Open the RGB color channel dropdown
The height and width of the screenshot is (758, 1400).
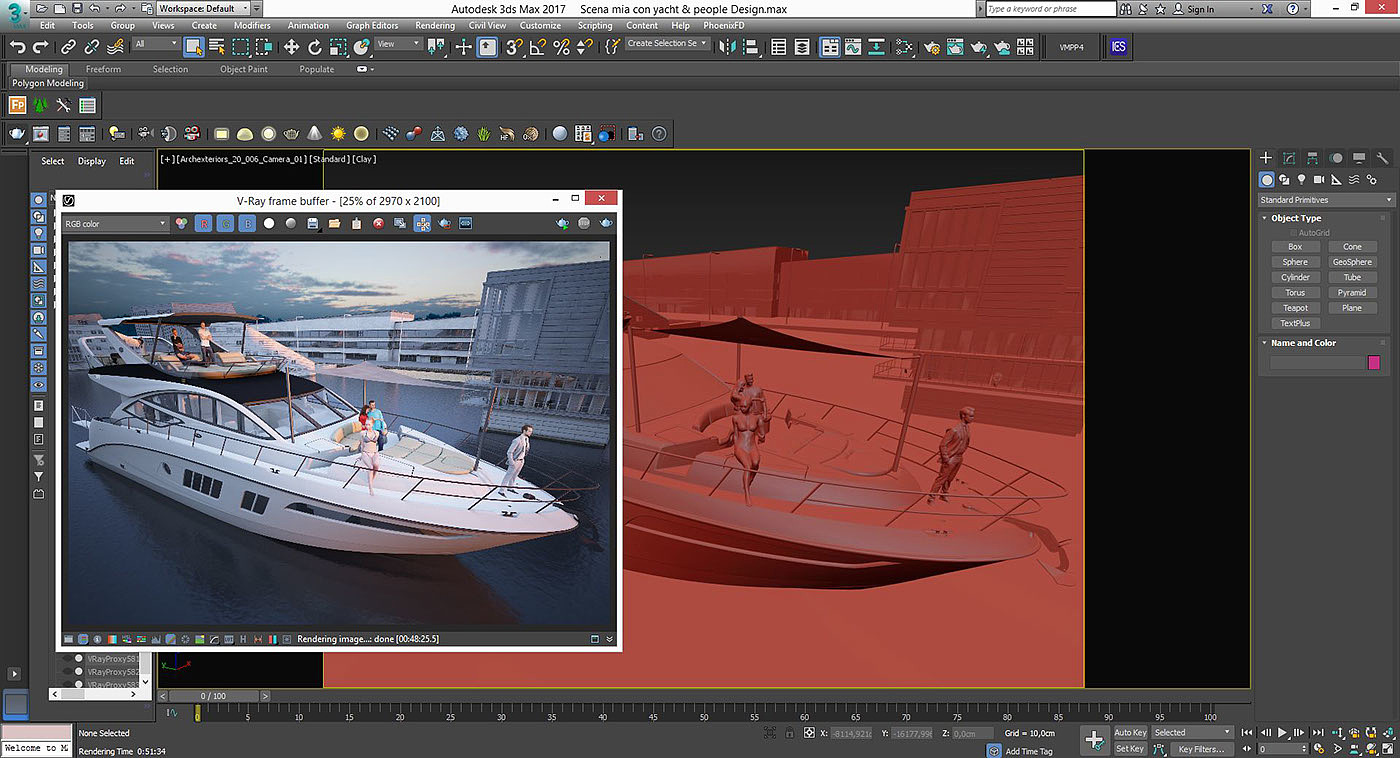(x=115, y=224)
